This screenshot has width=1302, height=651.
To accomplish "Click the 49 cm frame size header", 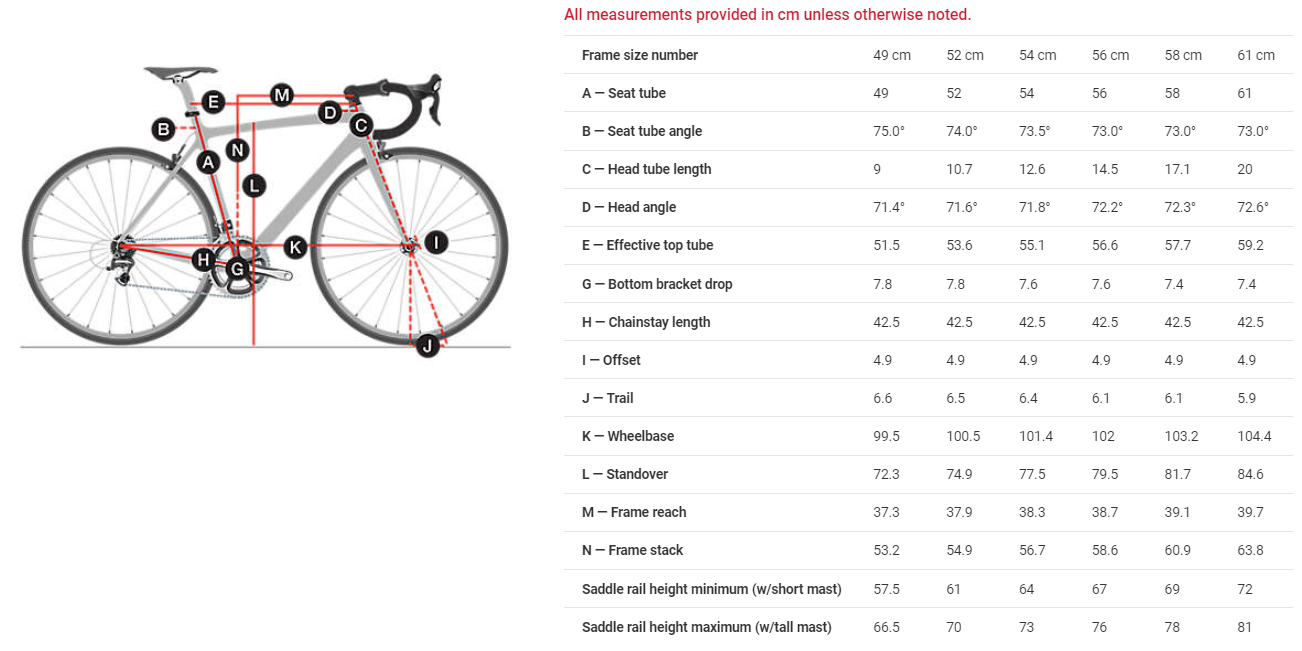I will pos(891,55).
